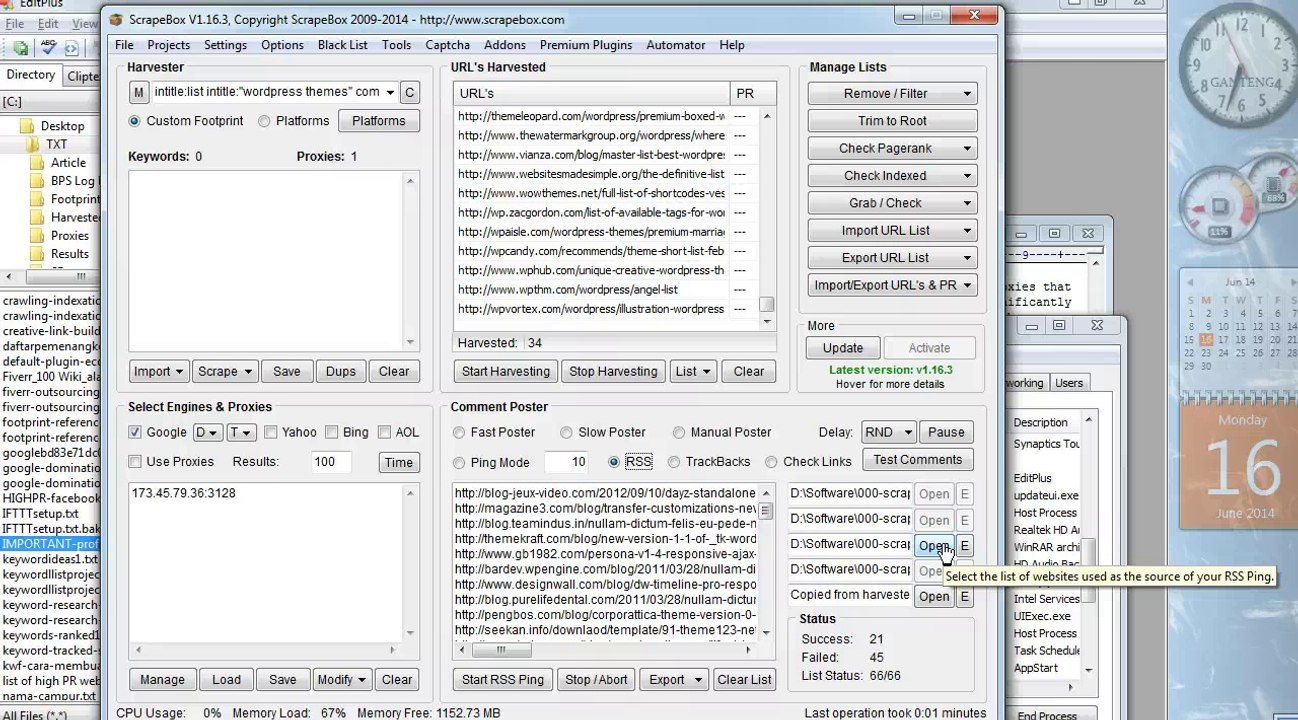Select IMPORTANT-prof file in EditPlus file list

50,544
